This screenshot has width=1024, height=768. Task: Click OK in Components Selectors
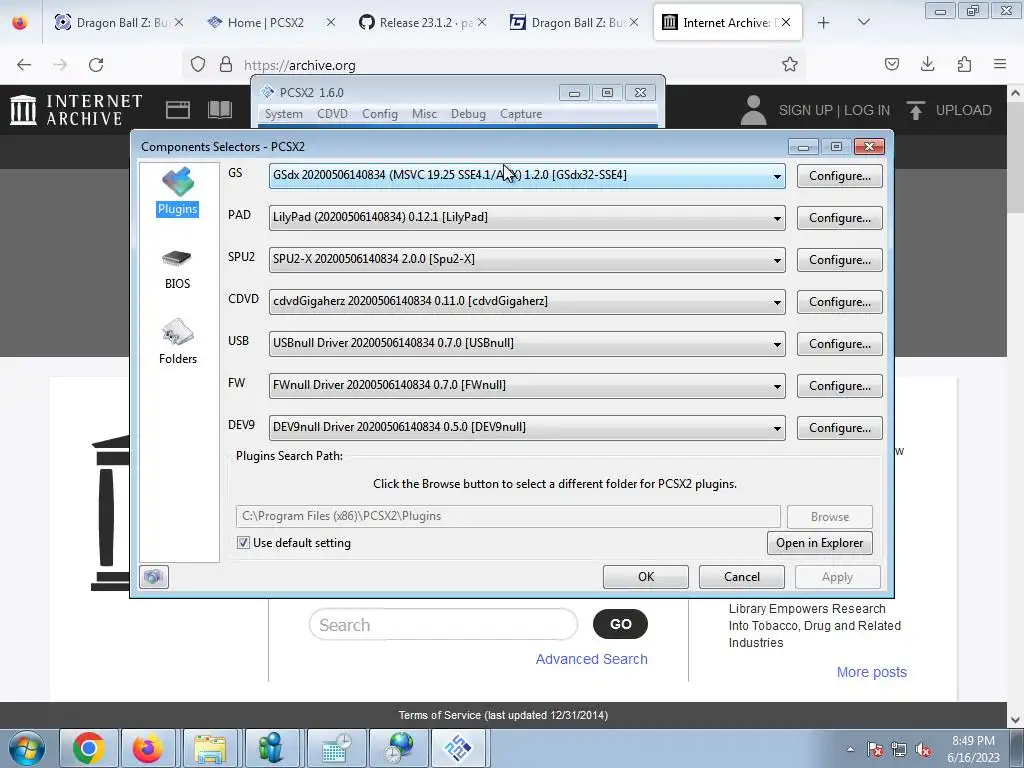[646, 577]
